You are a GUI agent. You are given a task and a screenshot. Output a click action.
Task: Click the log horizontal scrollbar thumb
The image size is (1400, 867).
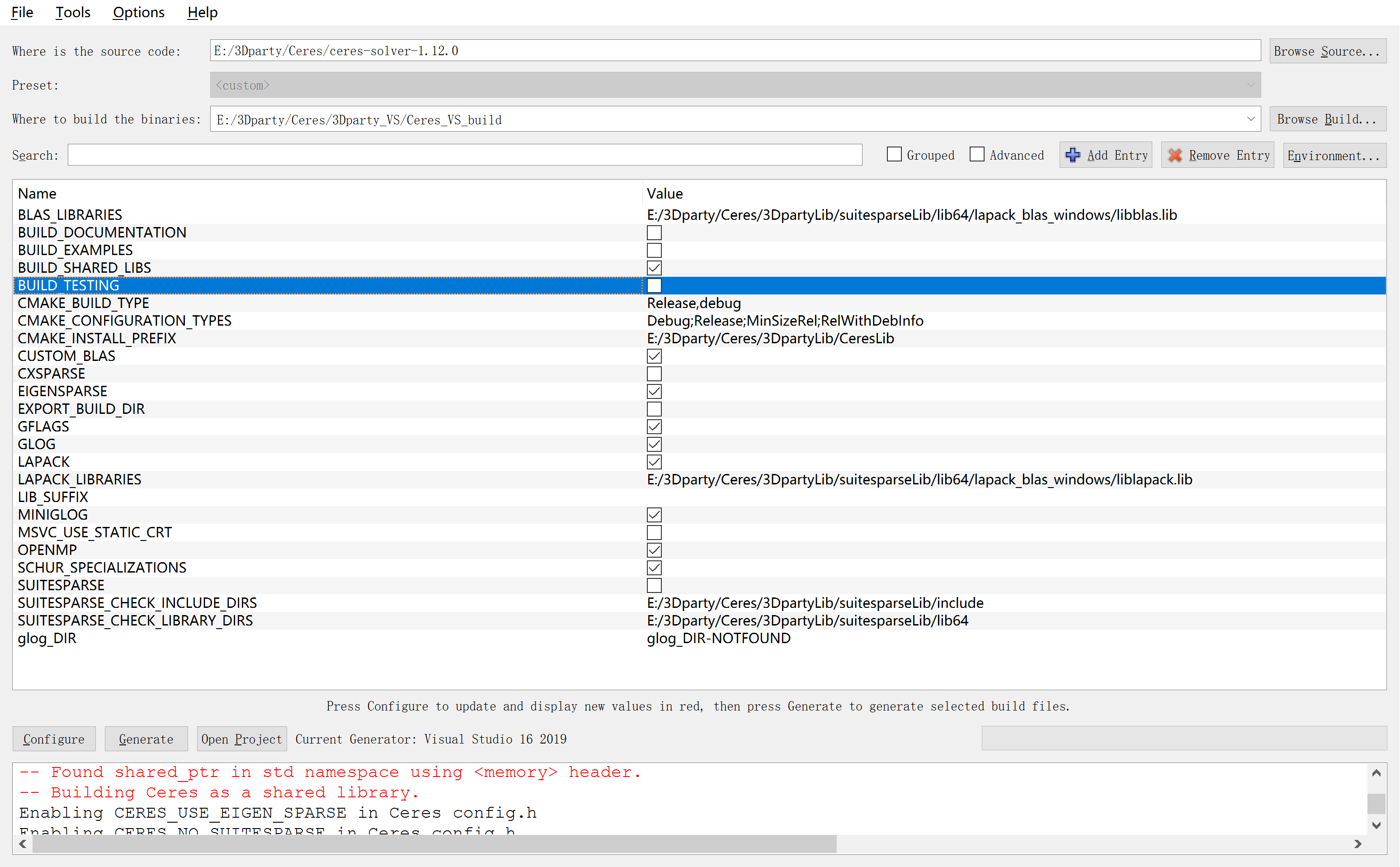(x=434, y=843)
